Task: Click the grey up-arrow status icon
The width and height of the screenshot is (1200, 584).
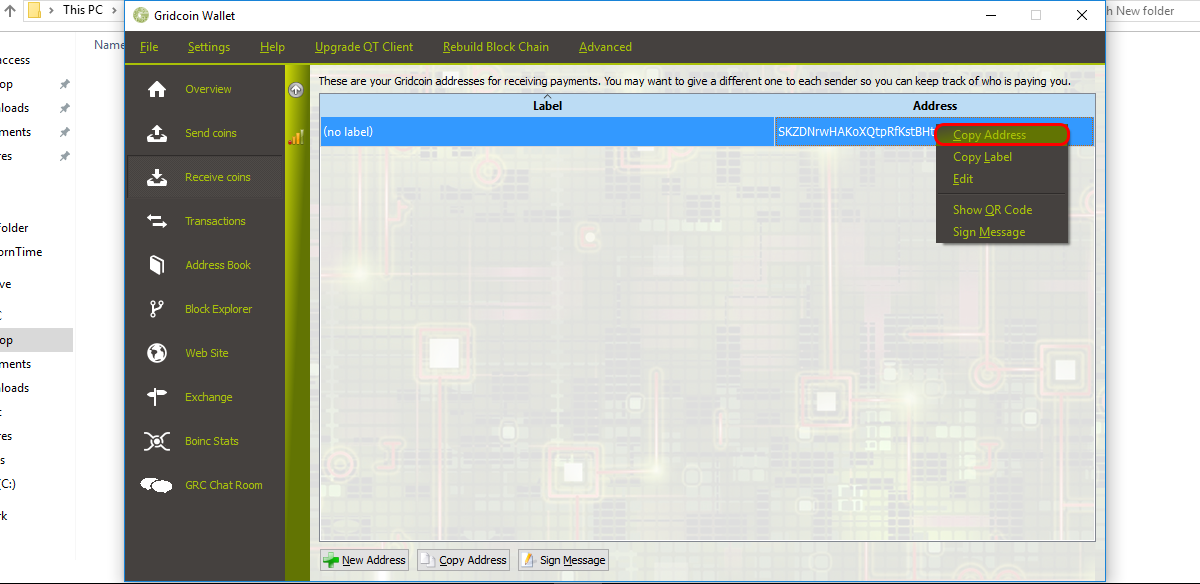Action: [x=296, y=90]
